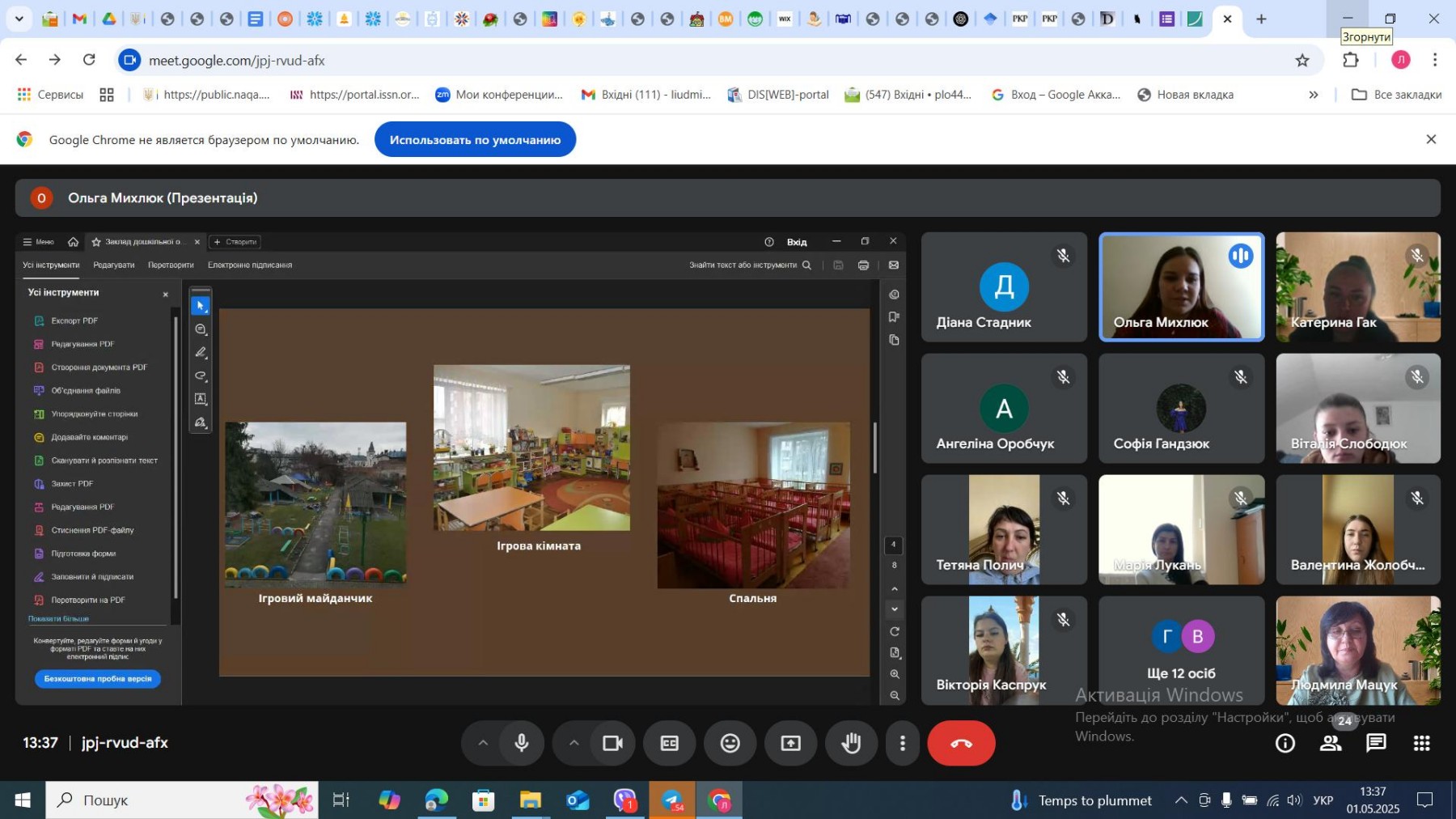
Task: Open 'Новая вкладка' bookmark
Action: (x=1186, y=95)
